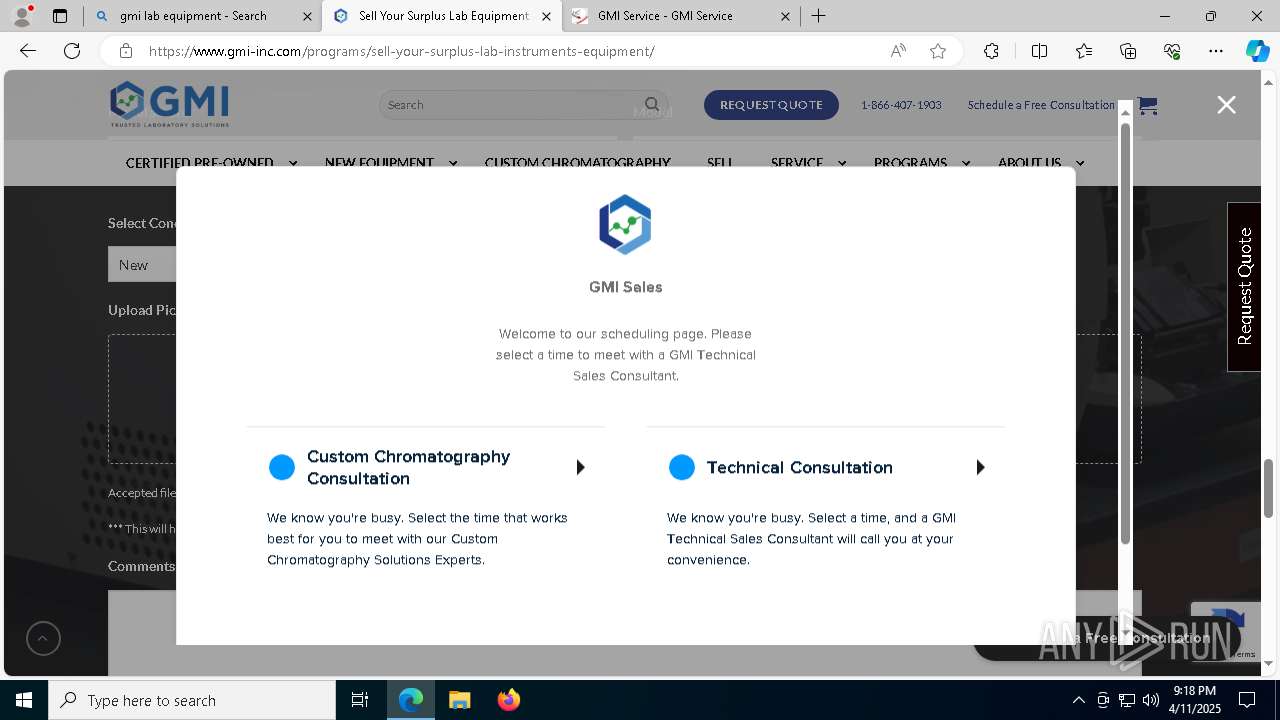This screenshot has height=720, width=1280.
Task: Select Technical Consultation blue circle
Action: pyautogui.click(x=682, y=467)
